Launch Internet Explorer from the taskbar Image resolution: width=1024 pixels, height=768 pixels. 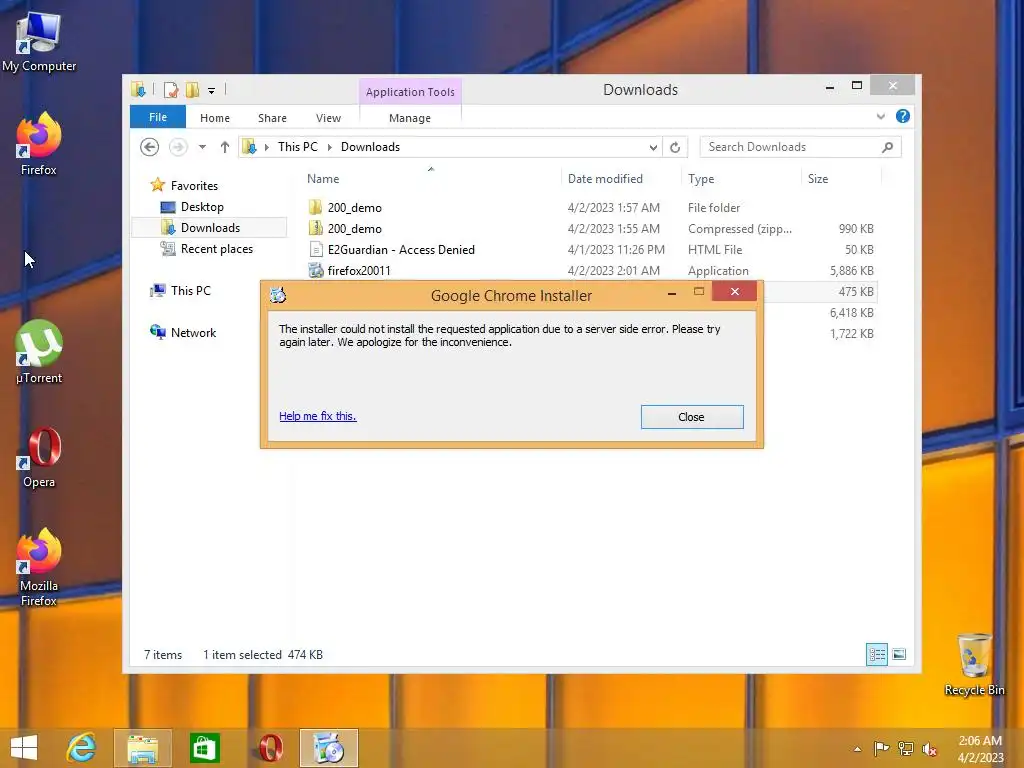tap(82, 748)
